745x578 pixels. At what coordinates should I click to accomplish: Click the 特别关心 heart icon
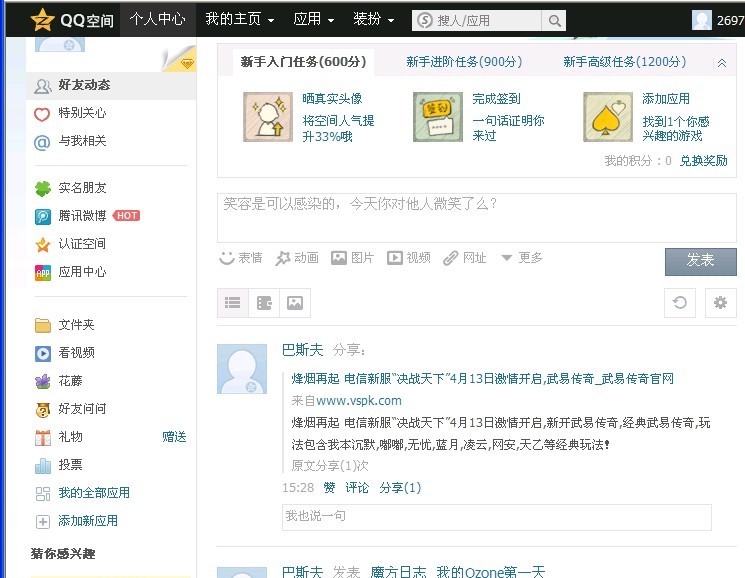pyautogui.click(x=42, y=114)
